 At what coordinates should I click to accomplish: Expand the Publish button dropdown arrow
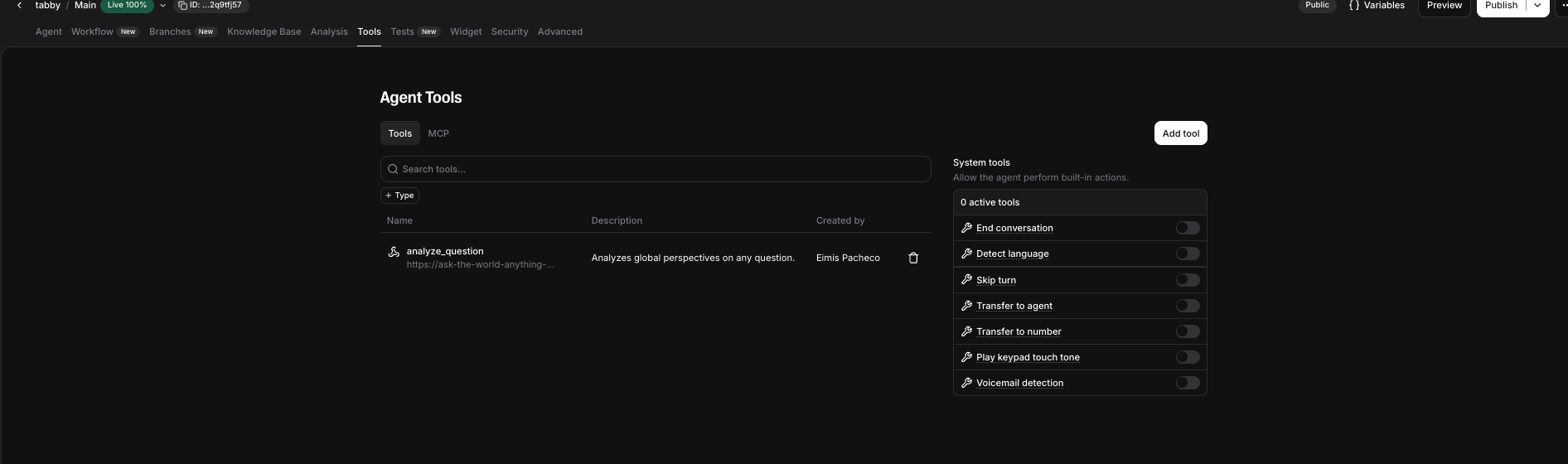pyautogui.click(x=1537, y=6)
